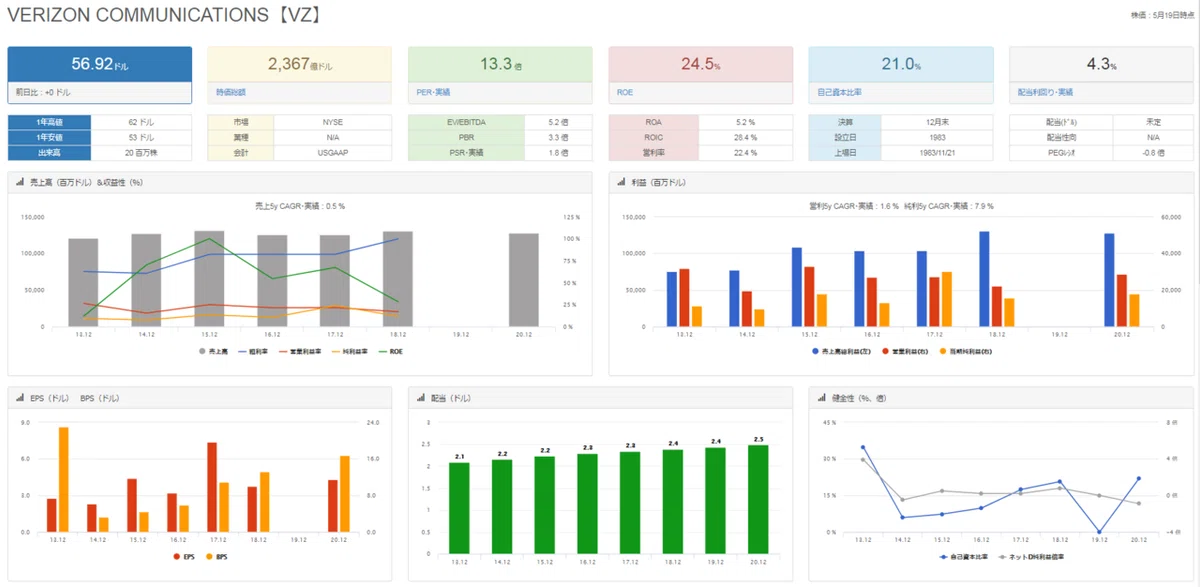Click the bar-chart icon beside 売上高 panel title
The height and width of the screenshot is (587, 1200).
point(21,183)
